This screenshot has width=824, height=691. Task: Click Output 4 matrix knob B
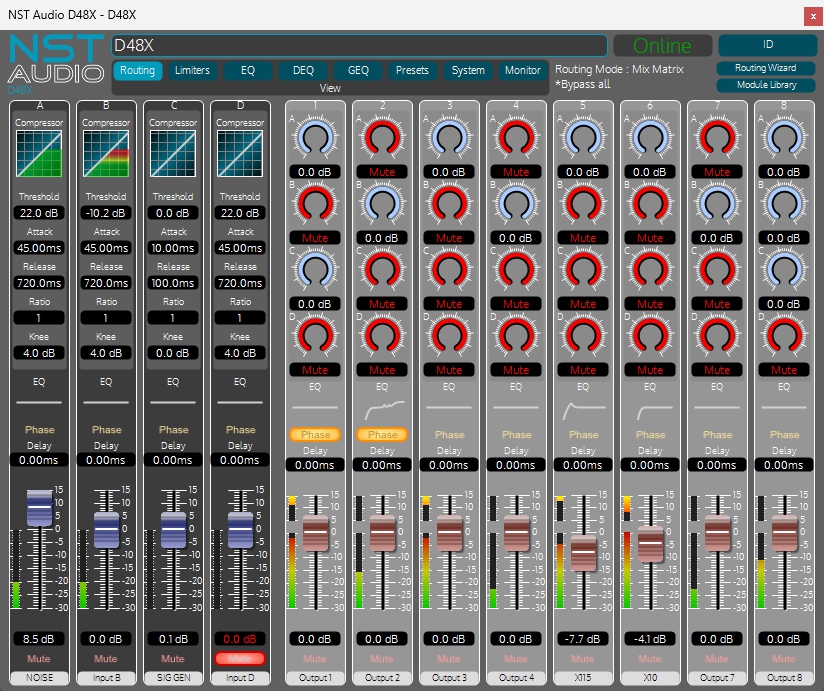[x=516, y=204]
